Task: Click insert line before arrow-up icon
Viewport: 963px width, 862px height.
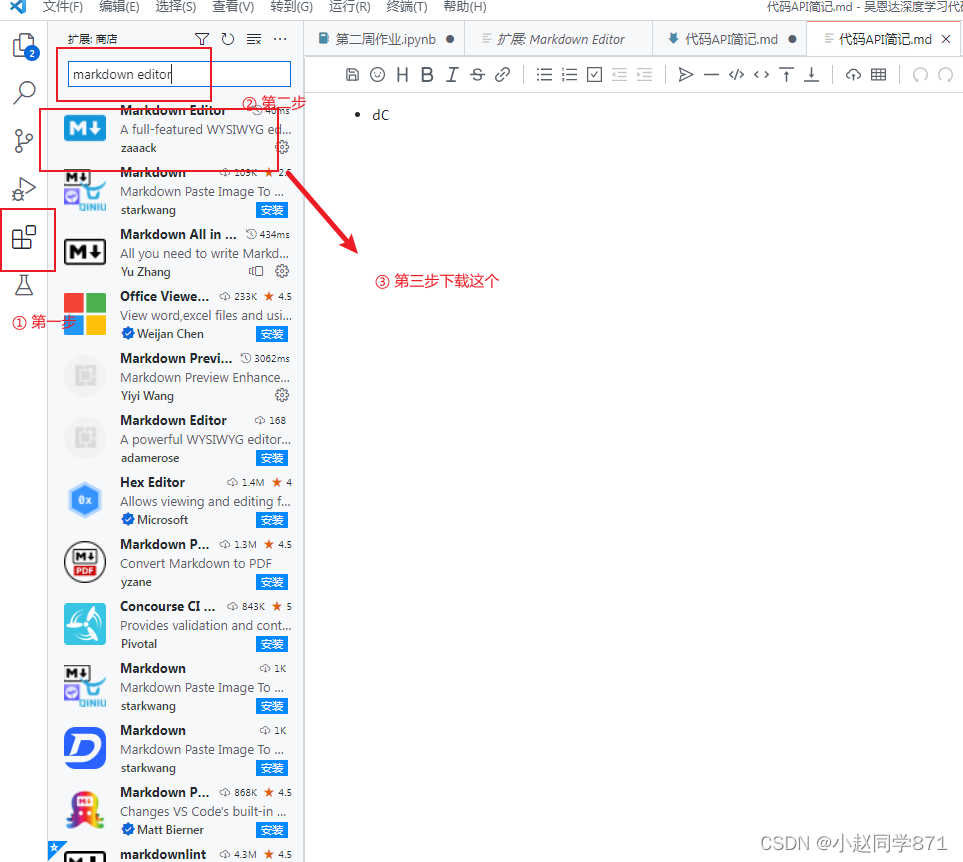Action: [786, 74]
